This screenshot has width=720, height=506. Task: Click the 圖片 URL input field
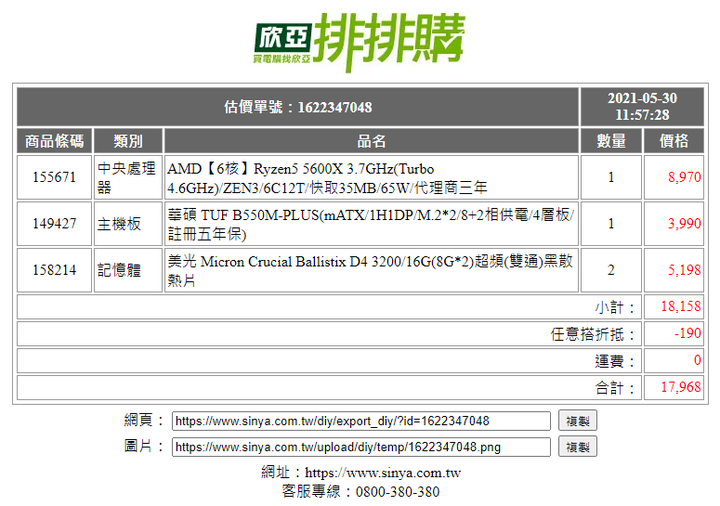361,447
